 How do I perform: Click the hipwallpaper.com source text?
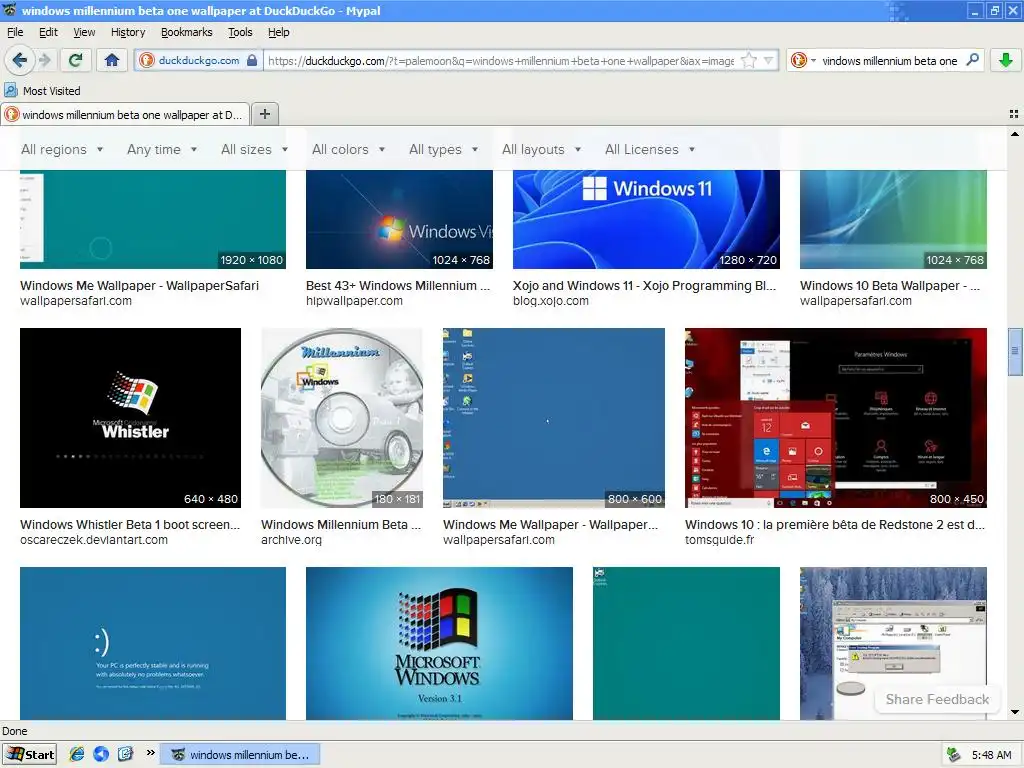[354, 301]
